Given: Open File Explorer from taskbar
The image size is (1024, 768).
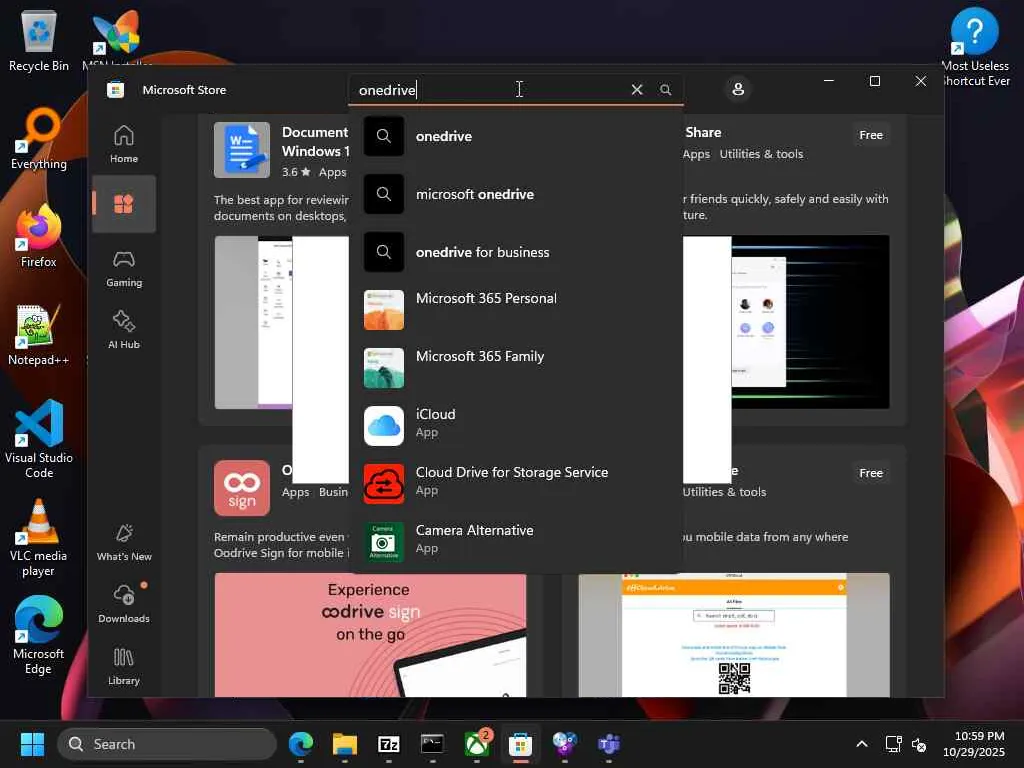Looking at the screenshot, I should (345, 744).
